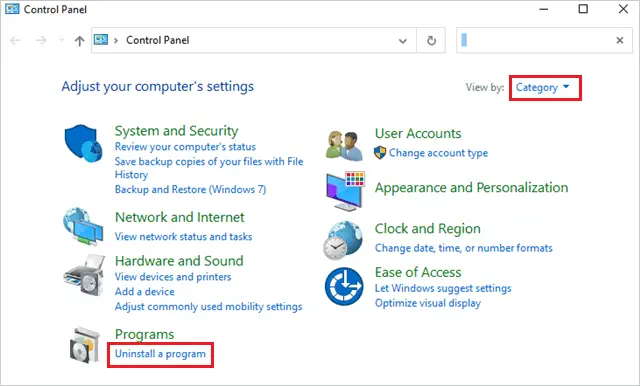Open the recent locations dropdown arrow
The height and width of the screenshot is (386, 640).
pos(61,40)
